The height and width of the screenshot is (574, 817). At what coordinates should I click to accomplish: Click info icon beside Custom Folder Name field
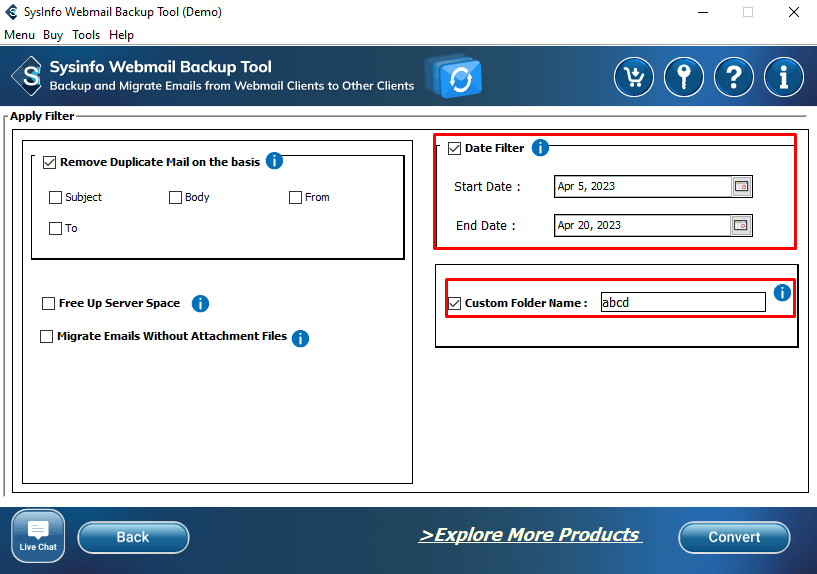click(x=782, y=293)
